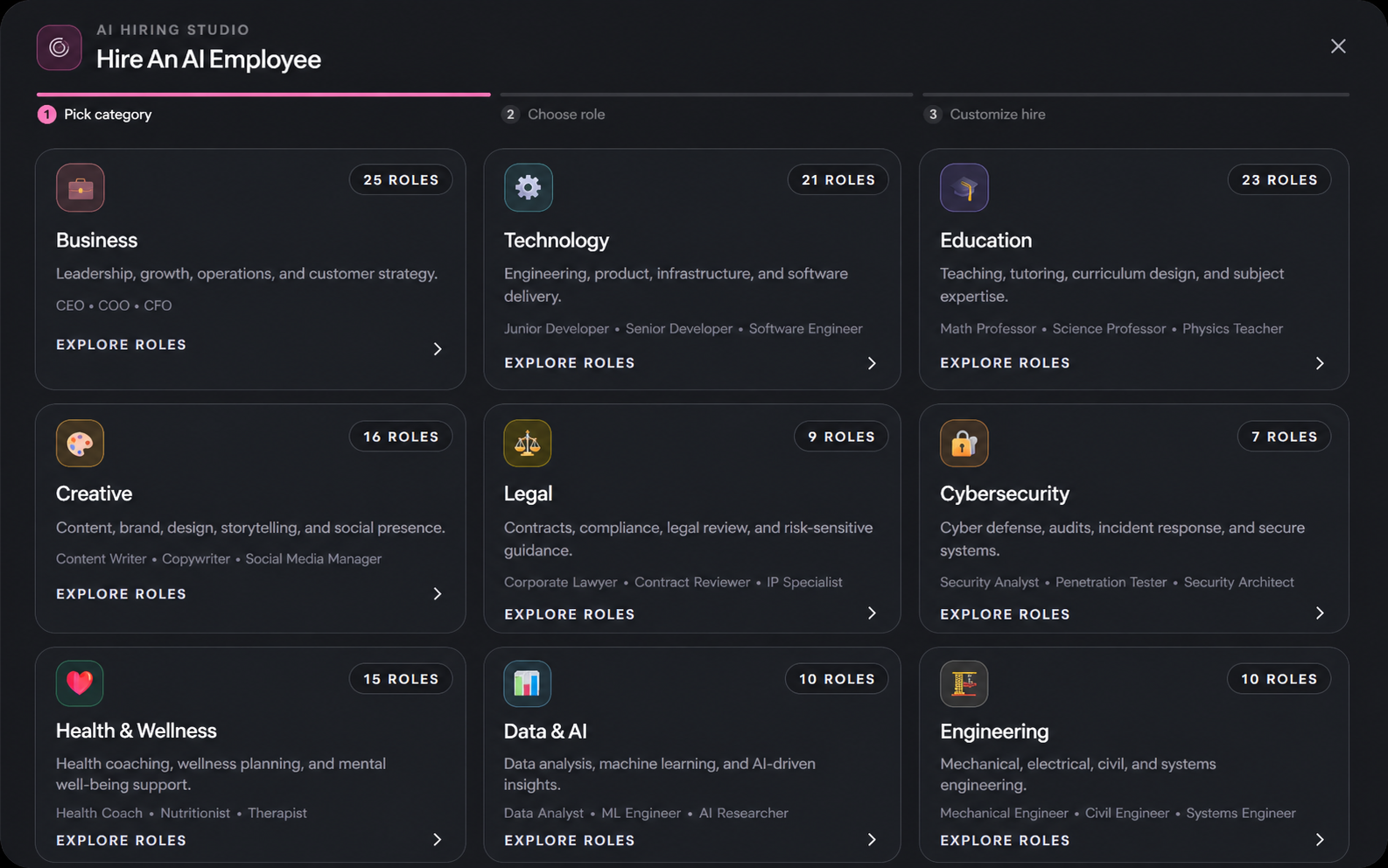
Task: Click the Business card title
Action: (x=96, y=240)
